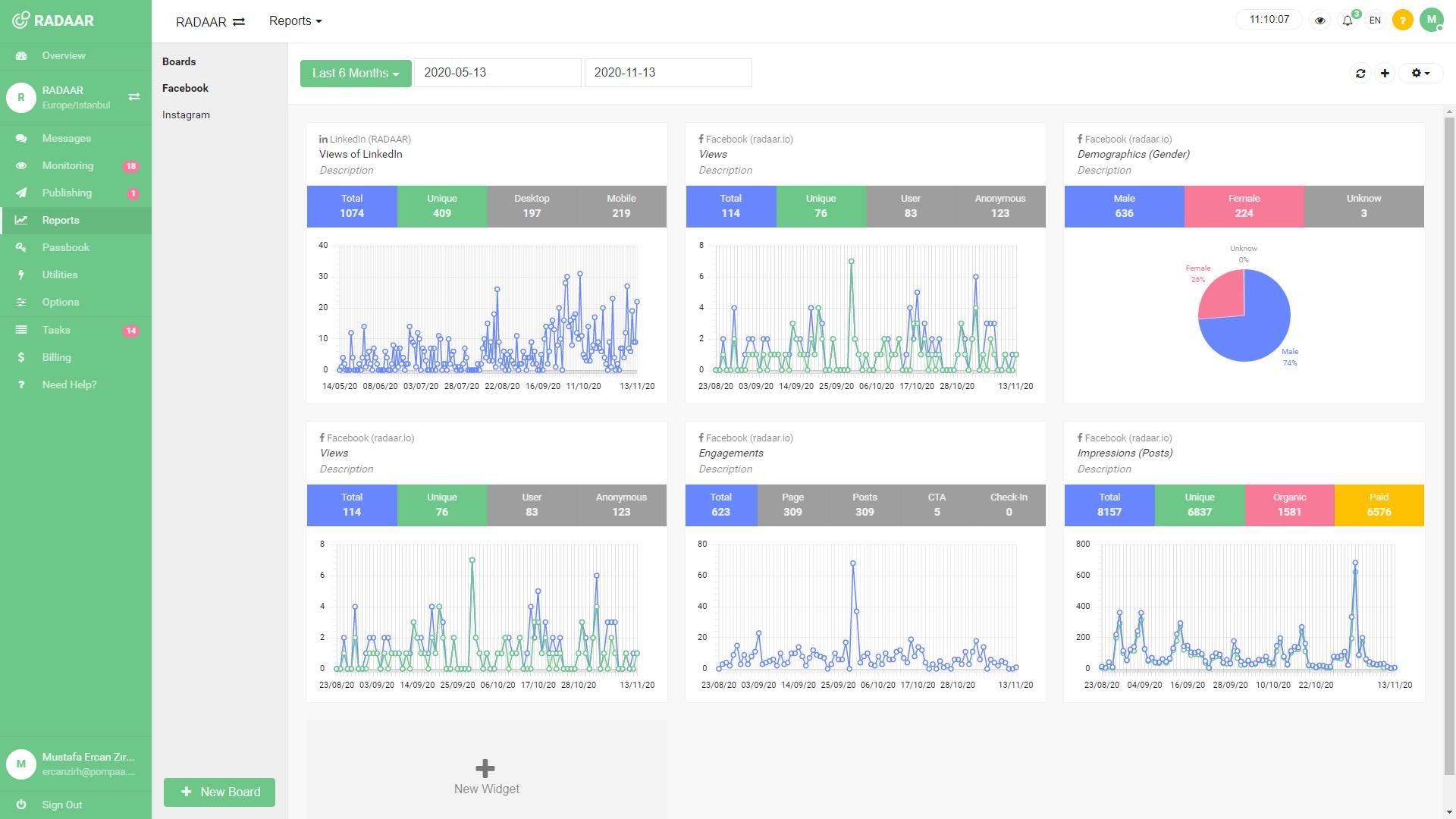Expand the Reports dropdown in top navbar

pos(294,20)
